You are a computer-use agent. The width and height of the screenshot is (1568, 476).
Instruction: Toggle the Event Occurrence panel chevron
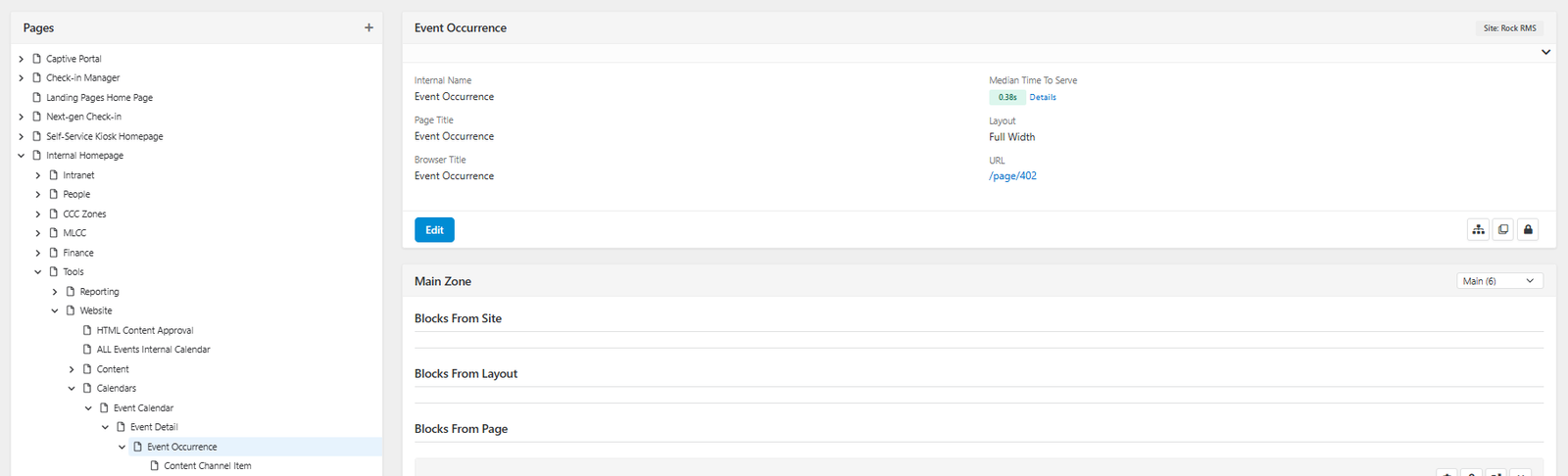click(x=1545, y=52)
